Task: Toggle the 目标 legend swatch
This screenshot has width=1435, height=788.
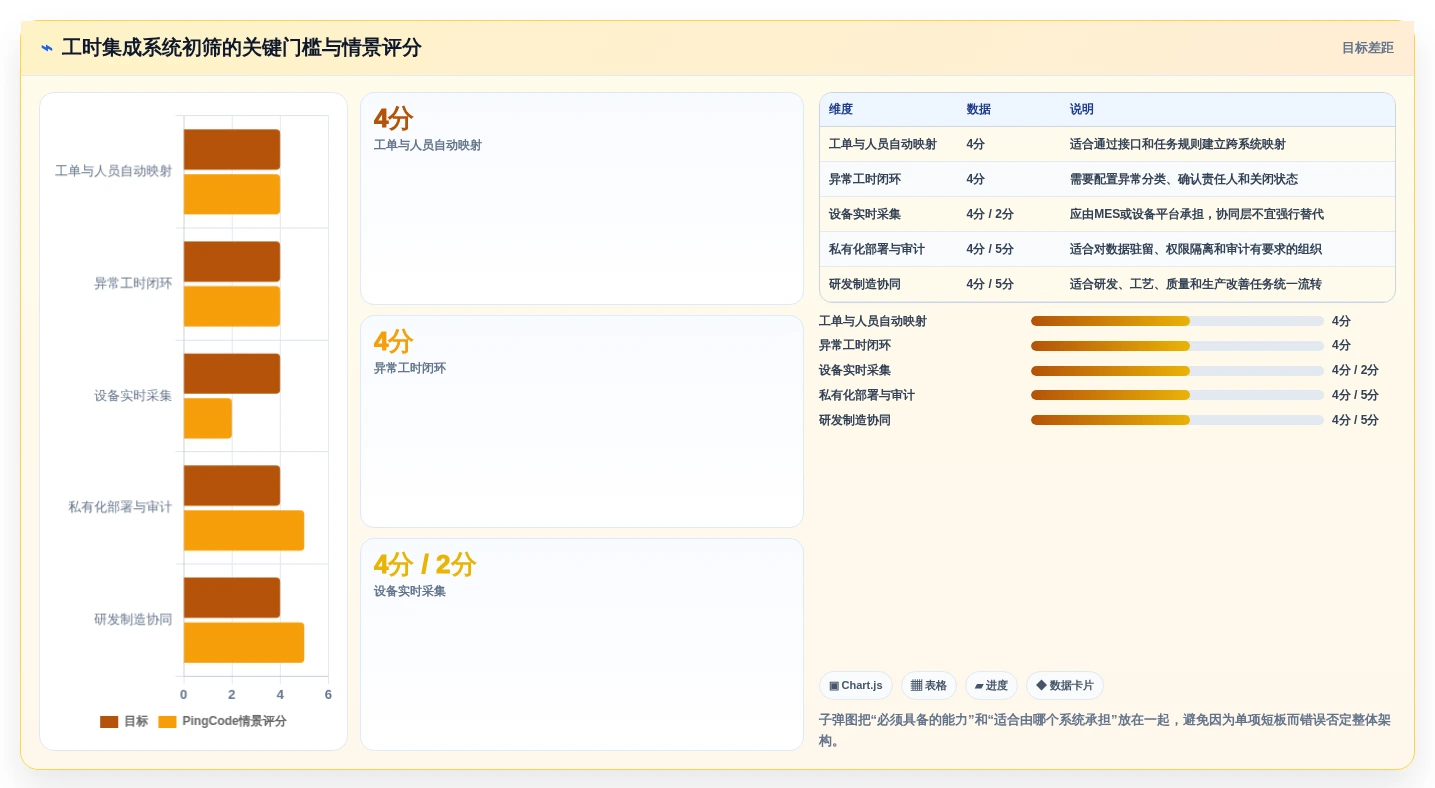Action: 109,722
